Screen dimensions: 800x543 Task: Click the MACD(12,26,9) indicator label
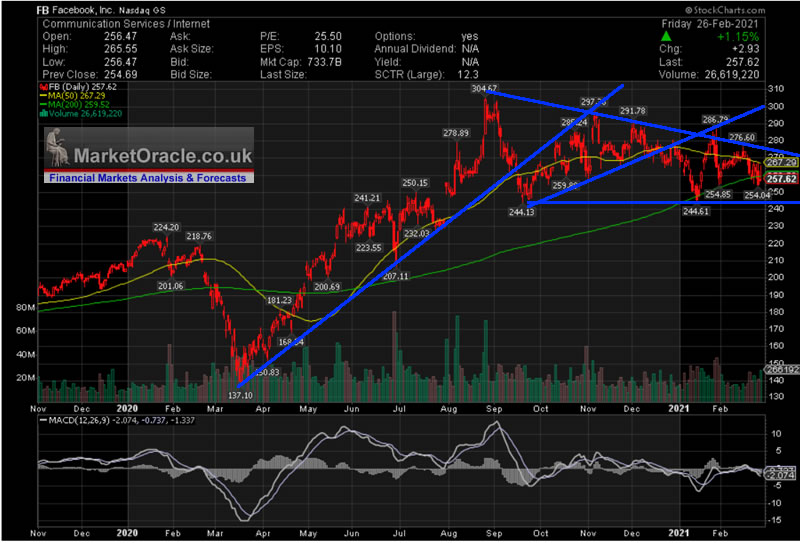[x=76, y=421]
